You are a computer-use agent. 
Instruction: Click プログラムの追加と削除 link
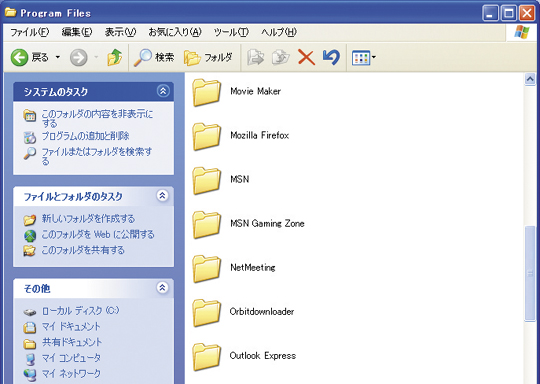[x=85, y=136]
